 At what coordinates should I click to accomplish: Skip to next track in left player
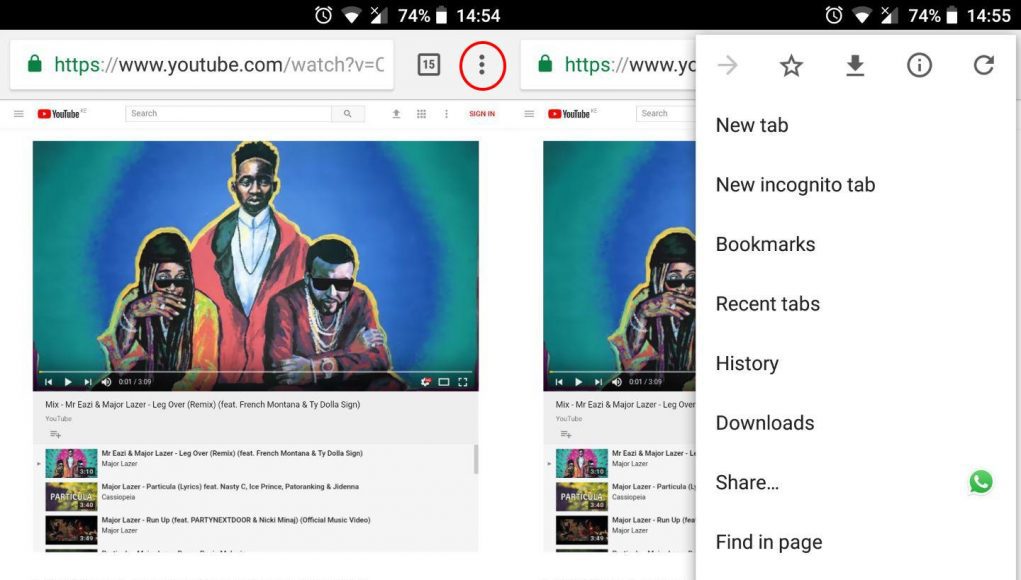87,382
